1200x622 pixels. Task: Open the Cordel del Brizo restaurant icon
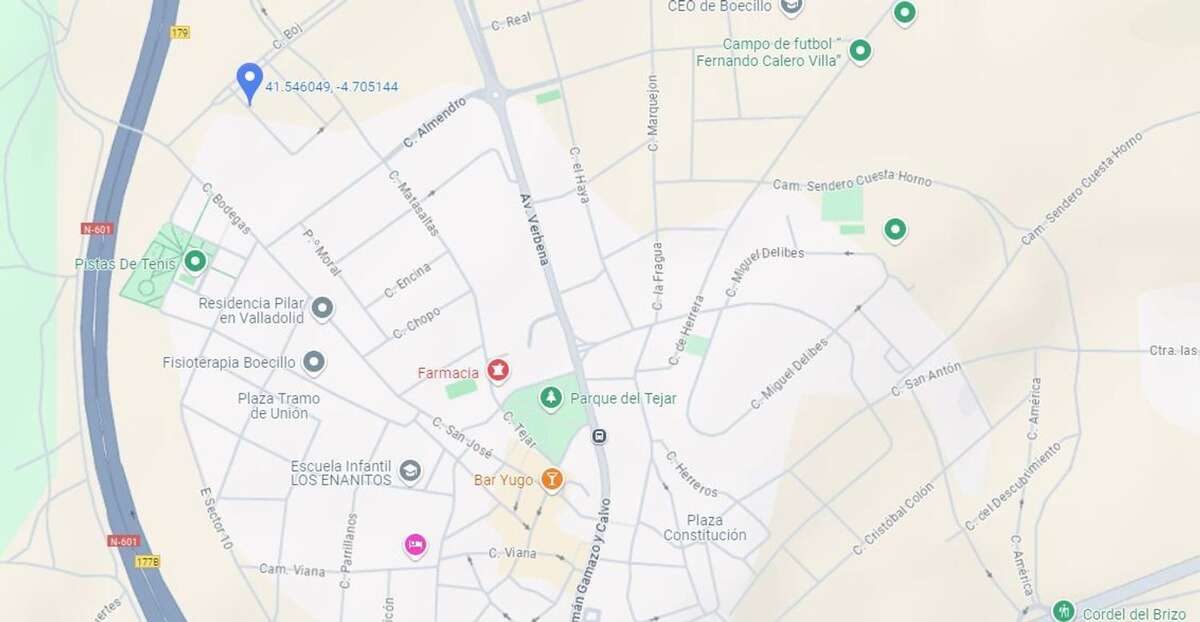click(x=1065, y=609)
